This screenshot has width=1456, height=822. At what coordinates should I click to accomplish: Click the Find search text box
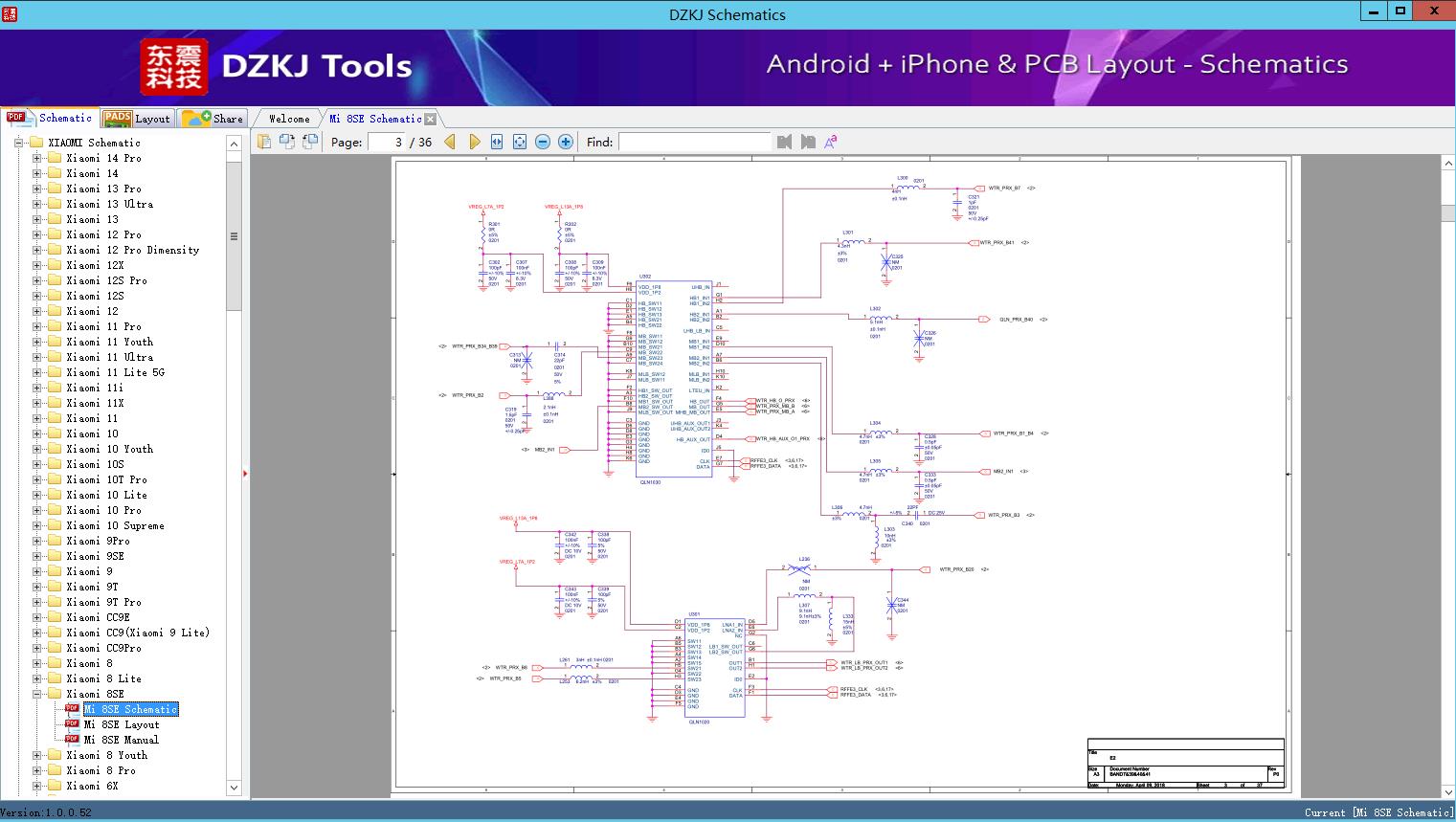[x=694, y=142]
